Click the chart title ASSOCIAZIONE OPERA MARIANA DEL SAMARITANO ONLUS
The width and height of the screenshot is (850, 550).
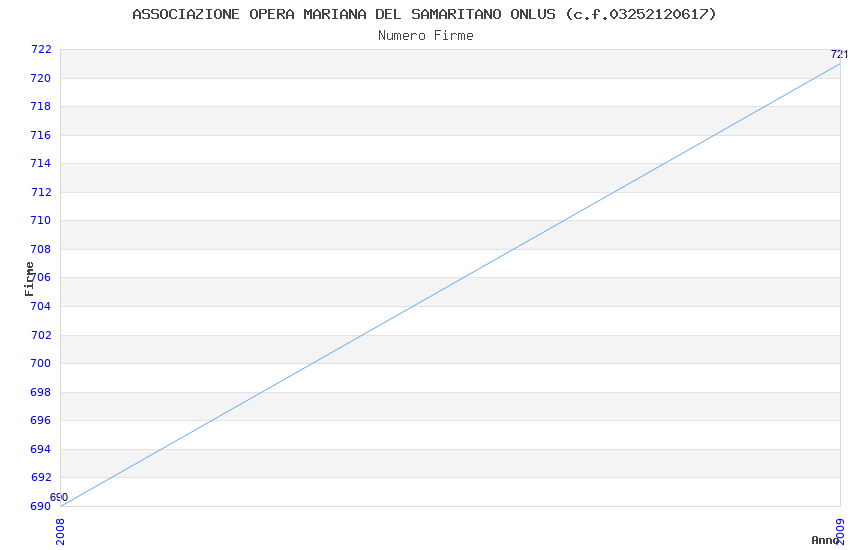click(424, 14)
